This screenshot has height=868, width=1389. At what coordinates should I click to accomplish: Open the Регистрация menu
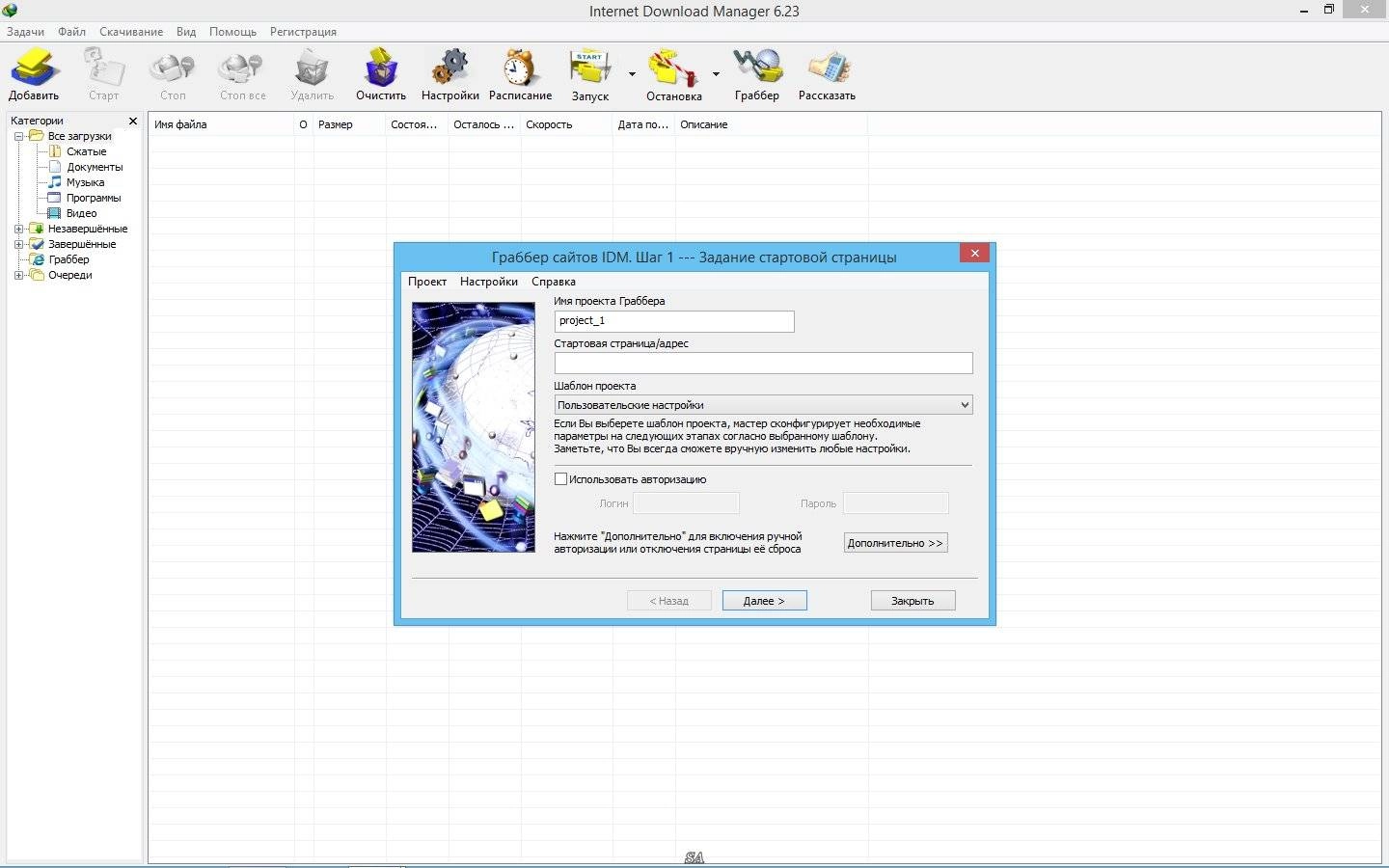point(303,32)
